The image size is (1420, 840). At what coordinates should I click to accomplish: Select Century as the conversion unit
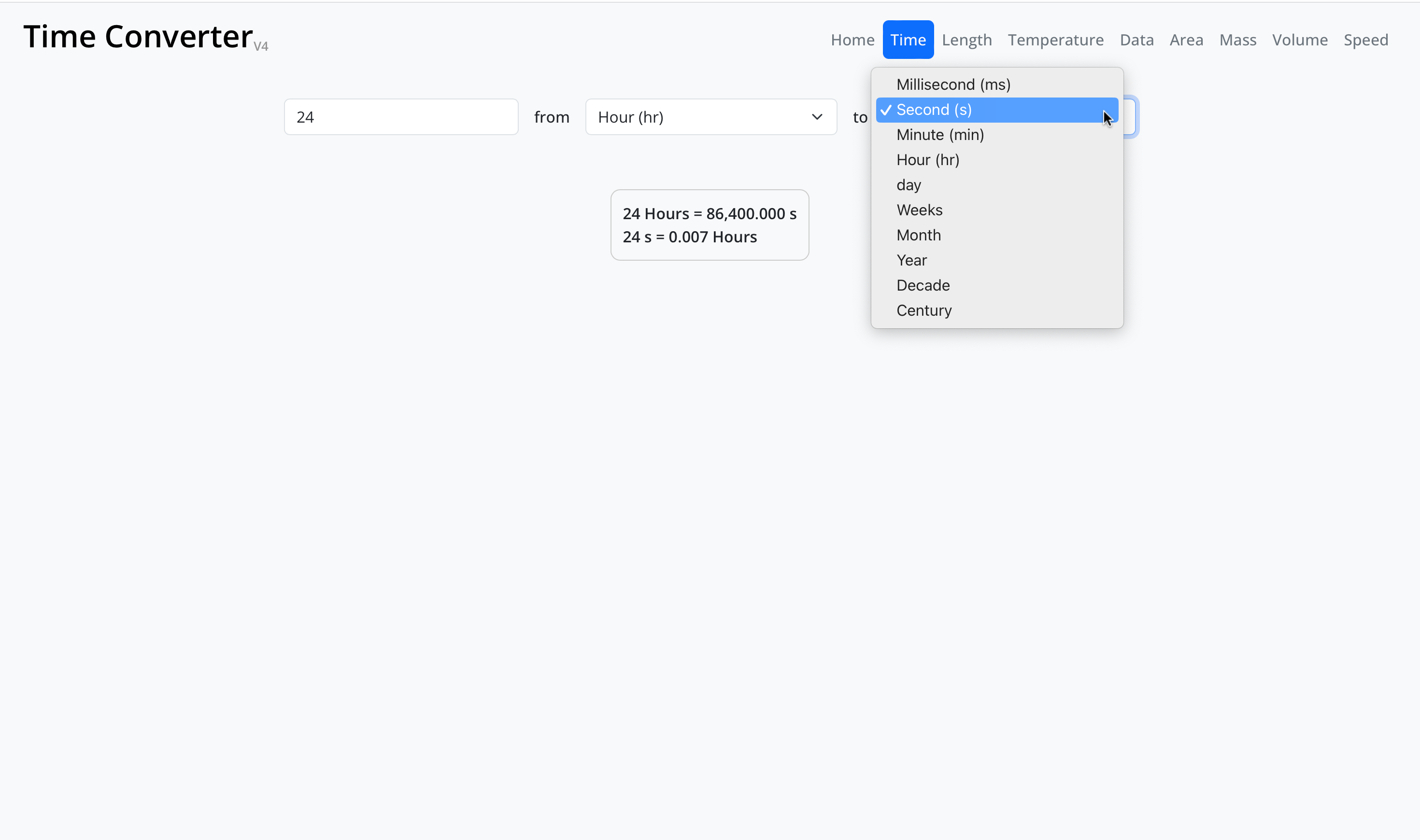tap(923, 310)
